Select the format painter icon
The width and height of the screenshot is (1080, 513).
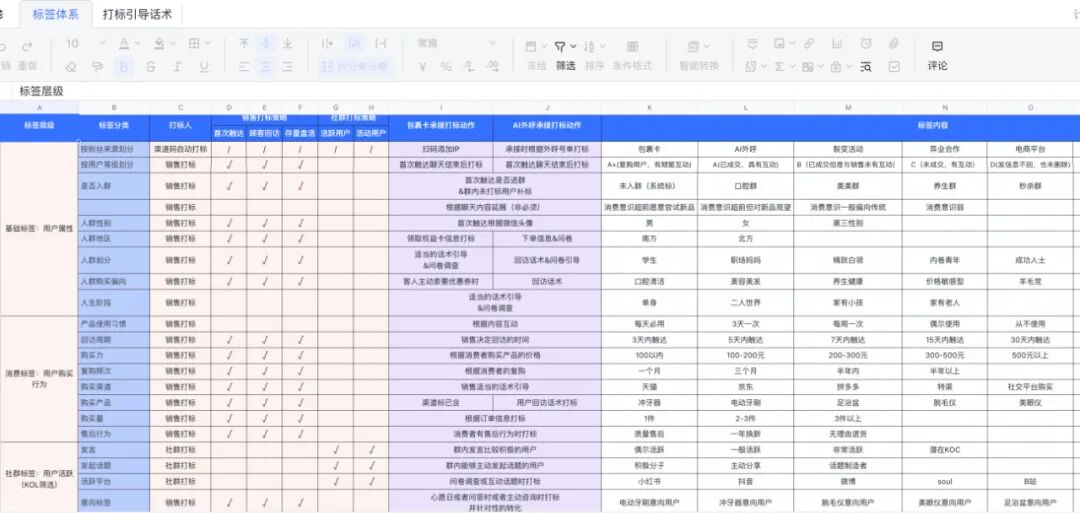coord(97,67)
